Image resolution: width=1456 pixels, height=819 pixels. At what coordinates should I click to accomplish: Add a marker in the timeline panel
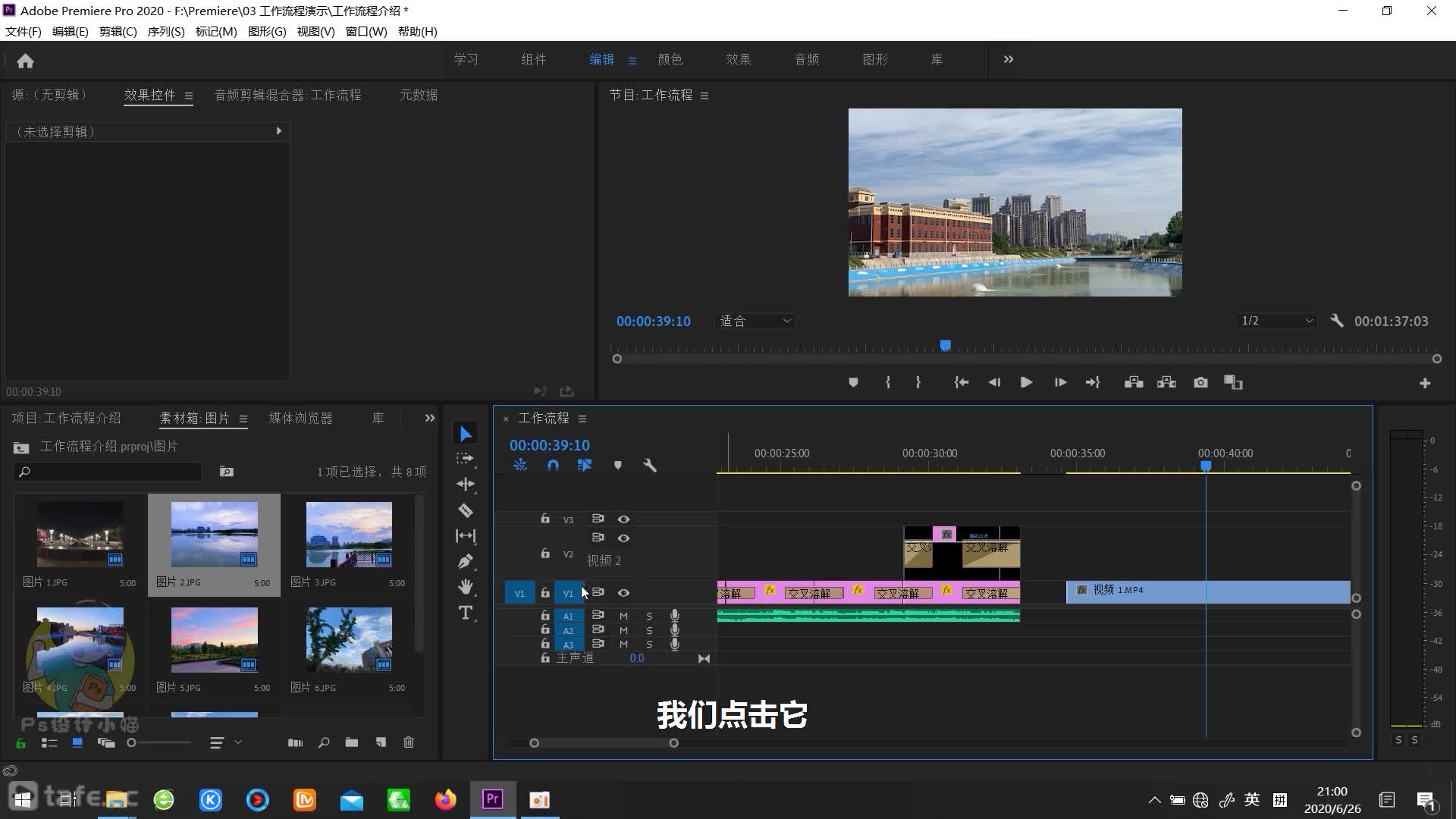coord(618,466)
